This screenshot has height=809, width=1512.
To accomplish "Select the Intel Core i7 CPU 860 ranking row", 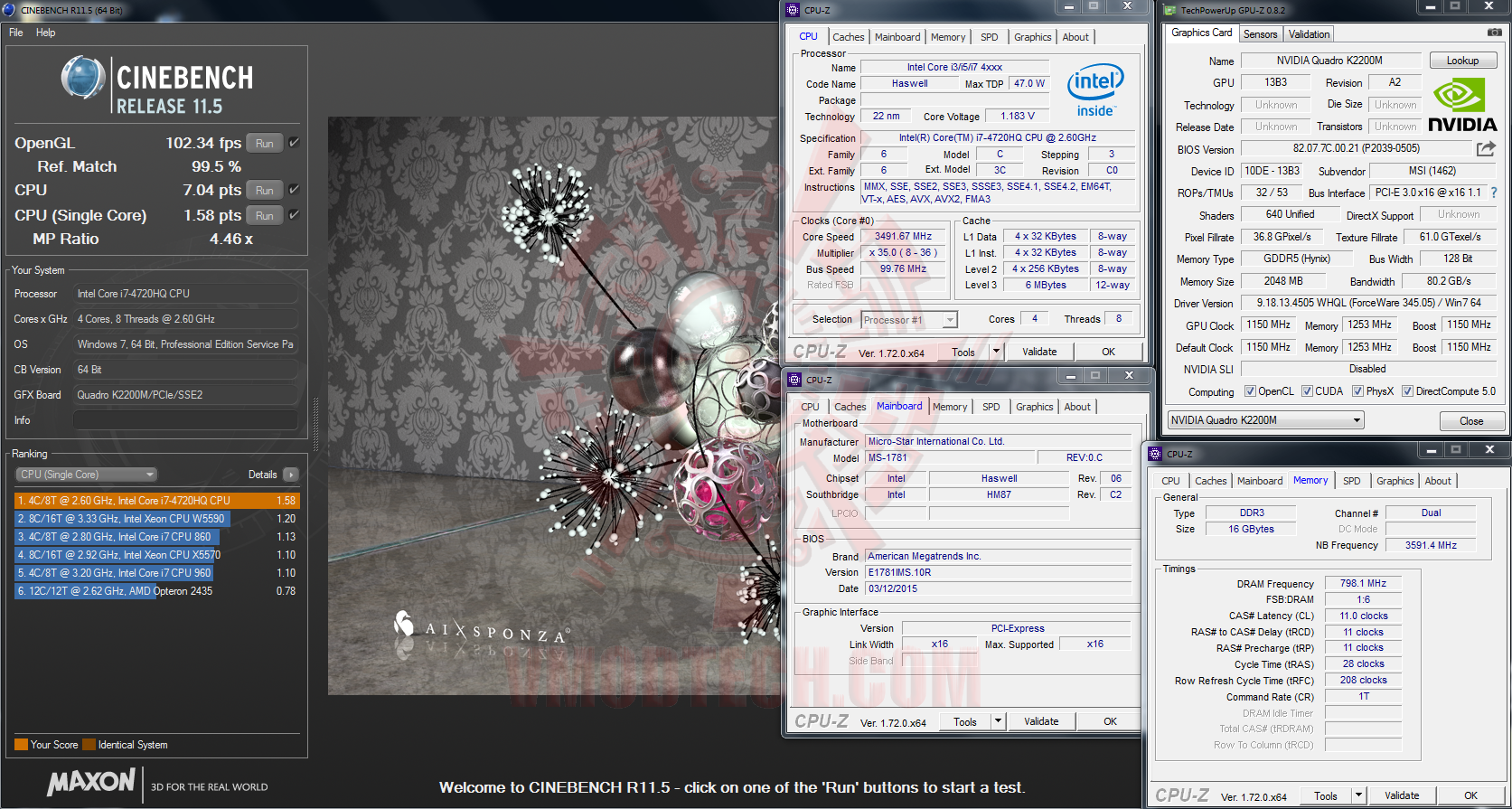I will tap(155, 537).
